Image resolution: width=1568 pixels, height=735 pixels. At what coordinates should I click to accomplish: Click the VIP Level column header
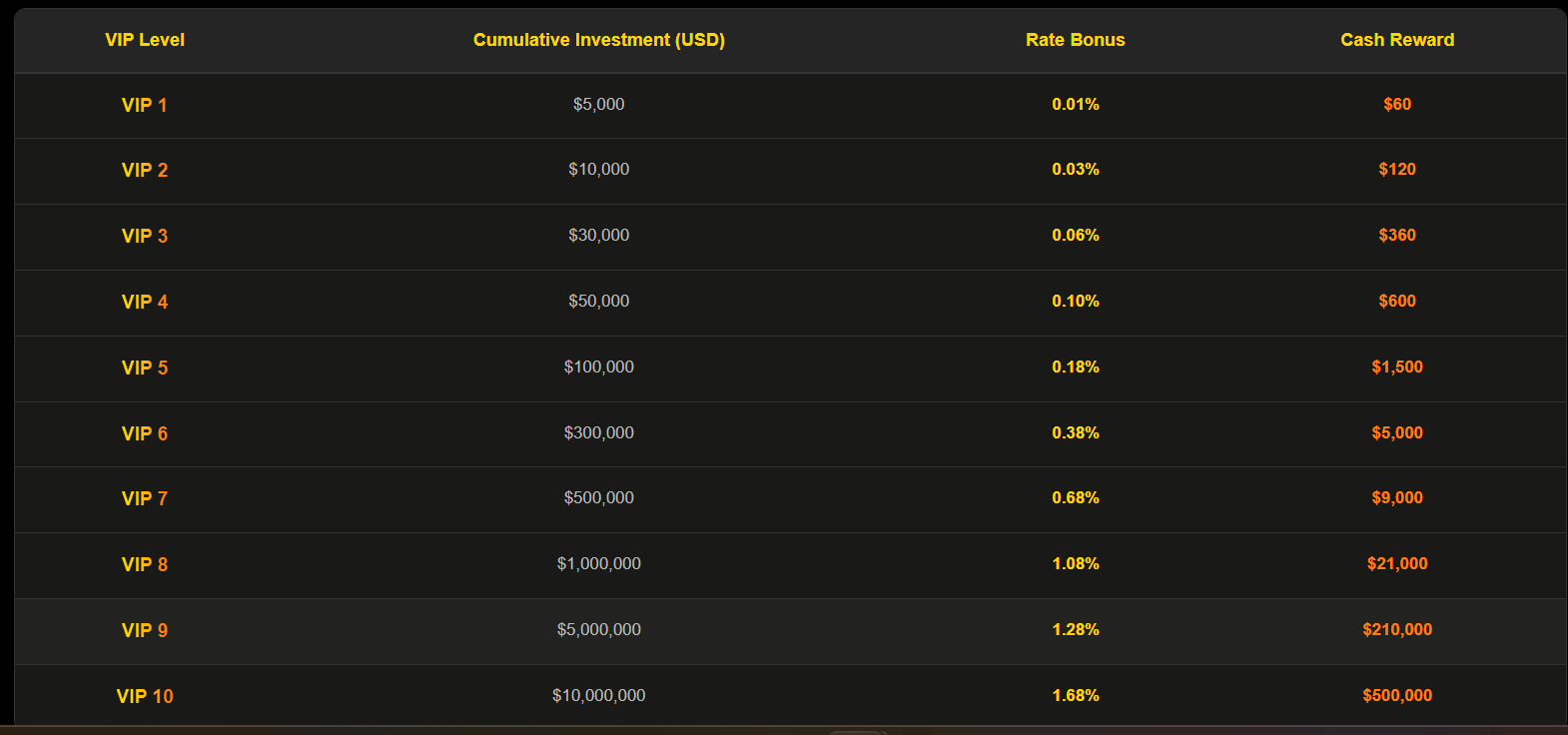coord(145,40)
